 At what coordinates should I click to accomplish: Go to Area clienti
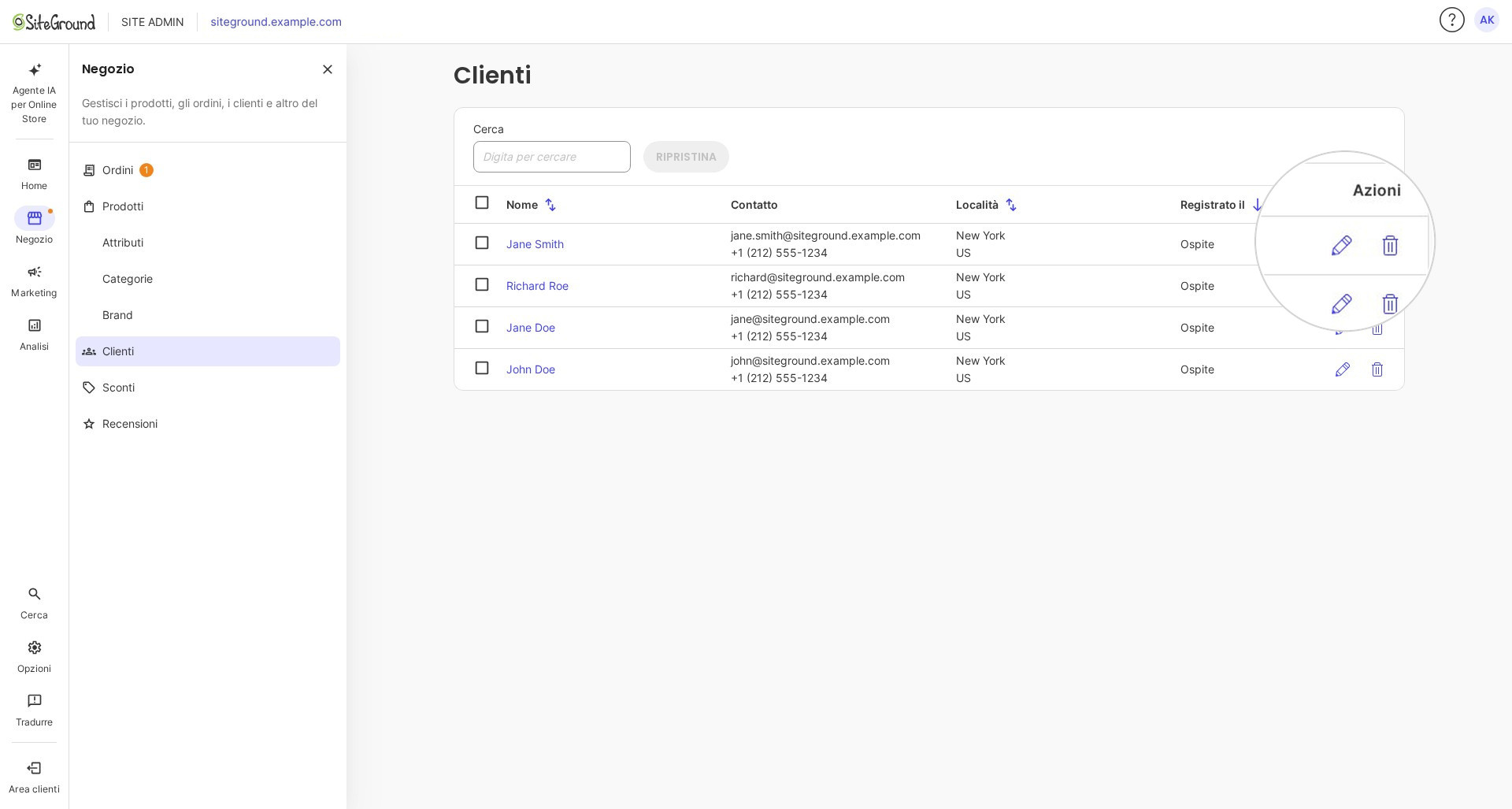coord(34,777)
